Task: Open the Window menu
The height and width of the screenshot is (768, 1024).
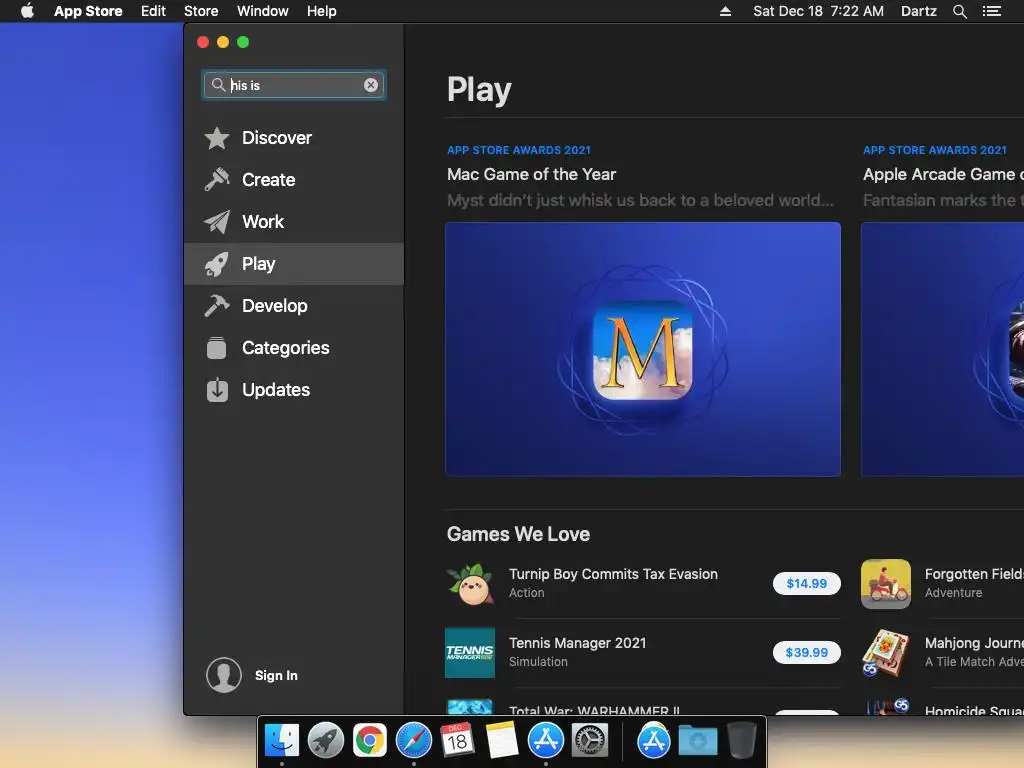Action: (x=263, y=11)
